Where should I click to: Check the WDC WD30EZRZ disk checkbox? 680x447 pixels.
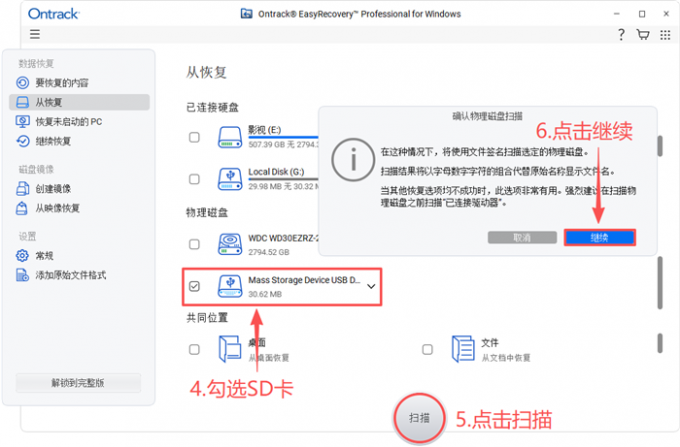[x=194, y=244]
